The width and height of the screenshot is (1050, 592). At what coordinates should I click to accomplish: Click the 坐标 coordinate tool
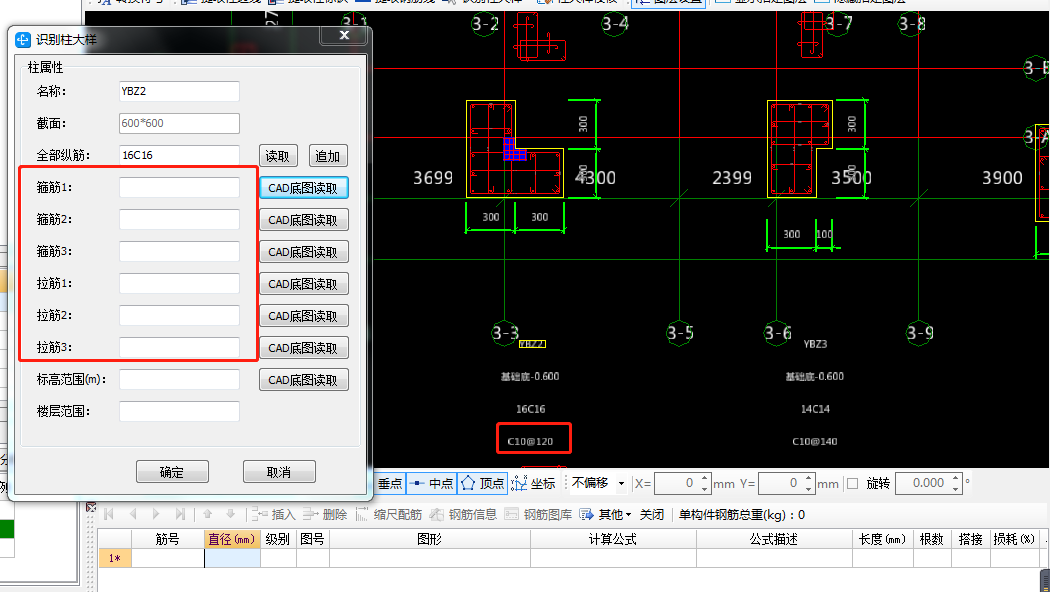tap(533, 484)
